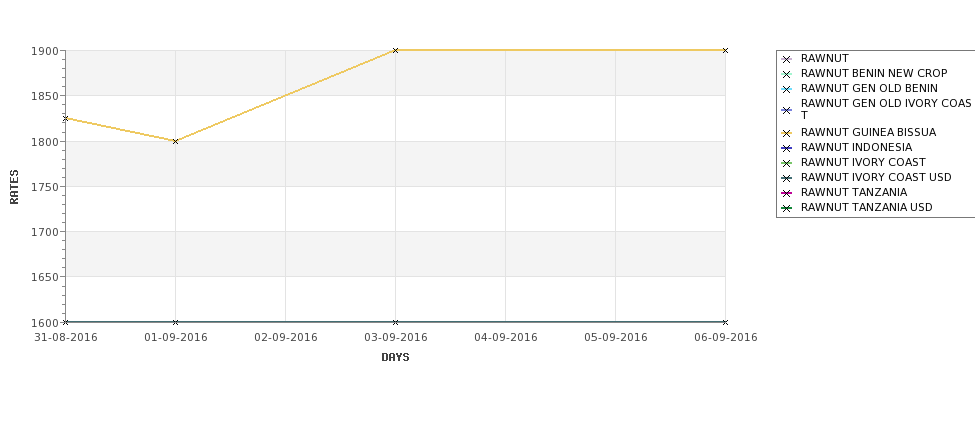Viewport: 975px width, 429px height.
Task: Click the RAWNUT legend marker icon
Action: 787,59
